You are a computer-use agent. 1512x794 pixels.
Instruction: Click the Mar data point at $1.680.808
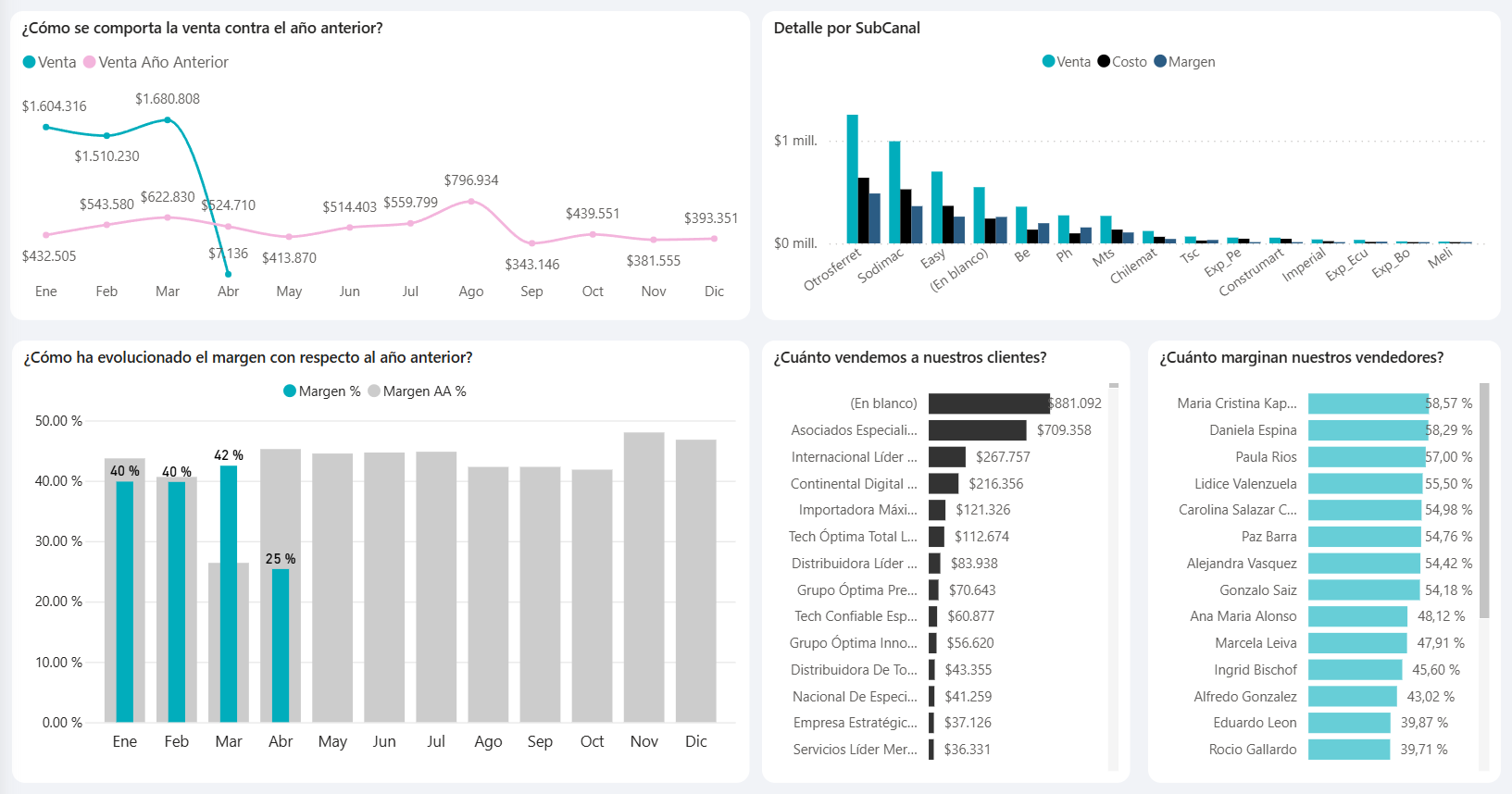(168, 119)
